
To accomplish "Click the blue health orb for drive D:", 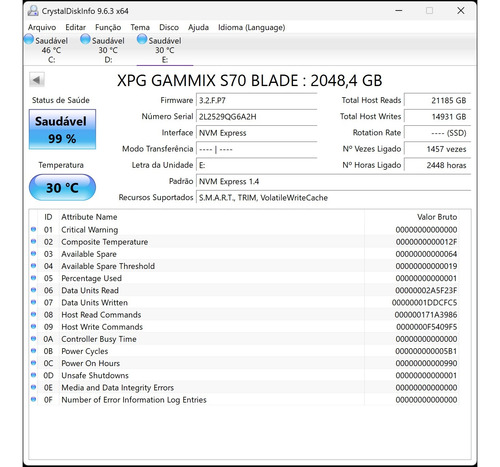I will (x=85, y=39).
